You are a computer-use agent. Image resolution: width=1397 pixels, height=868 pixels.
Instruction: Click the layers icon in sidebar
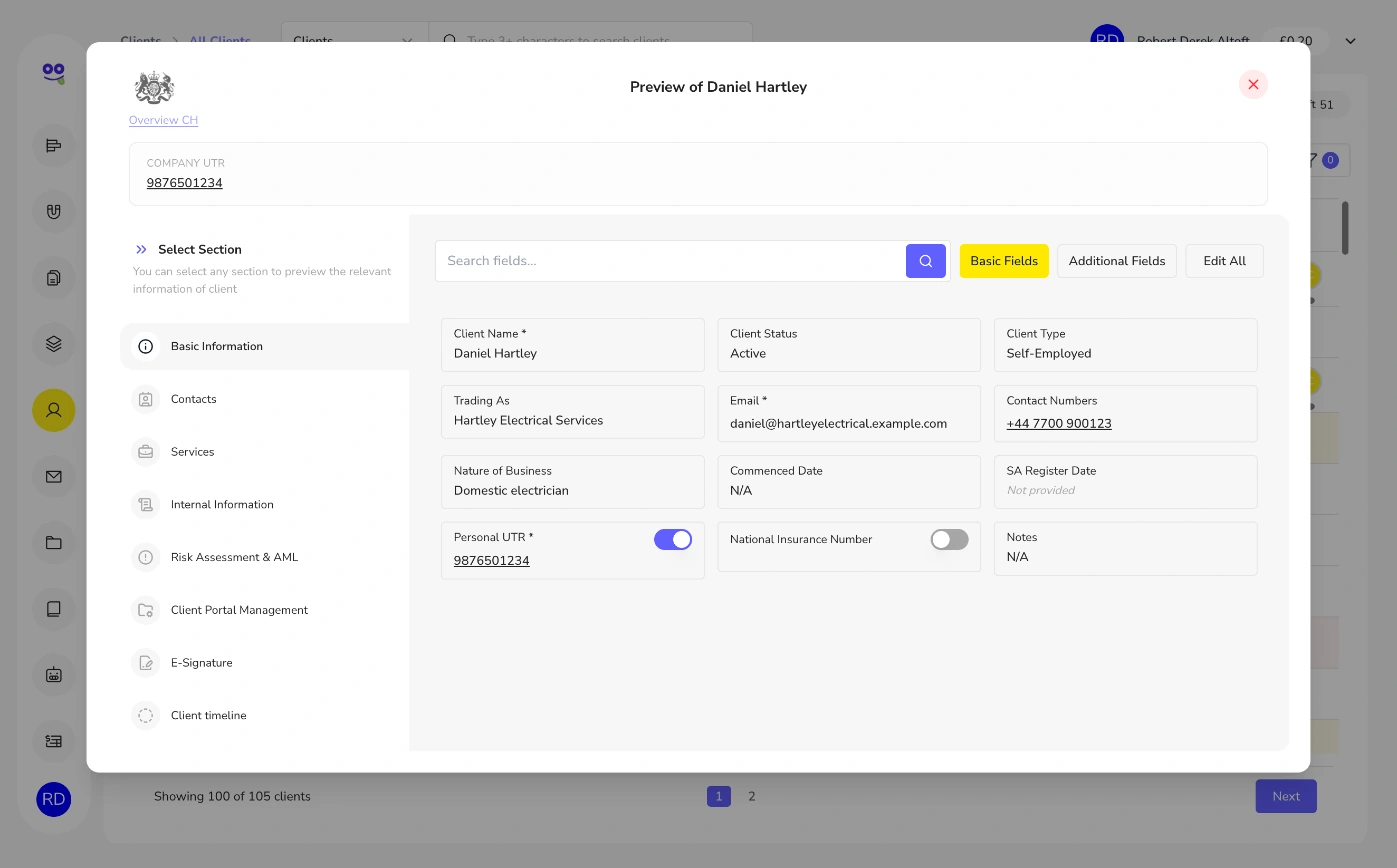coord(54,344)
